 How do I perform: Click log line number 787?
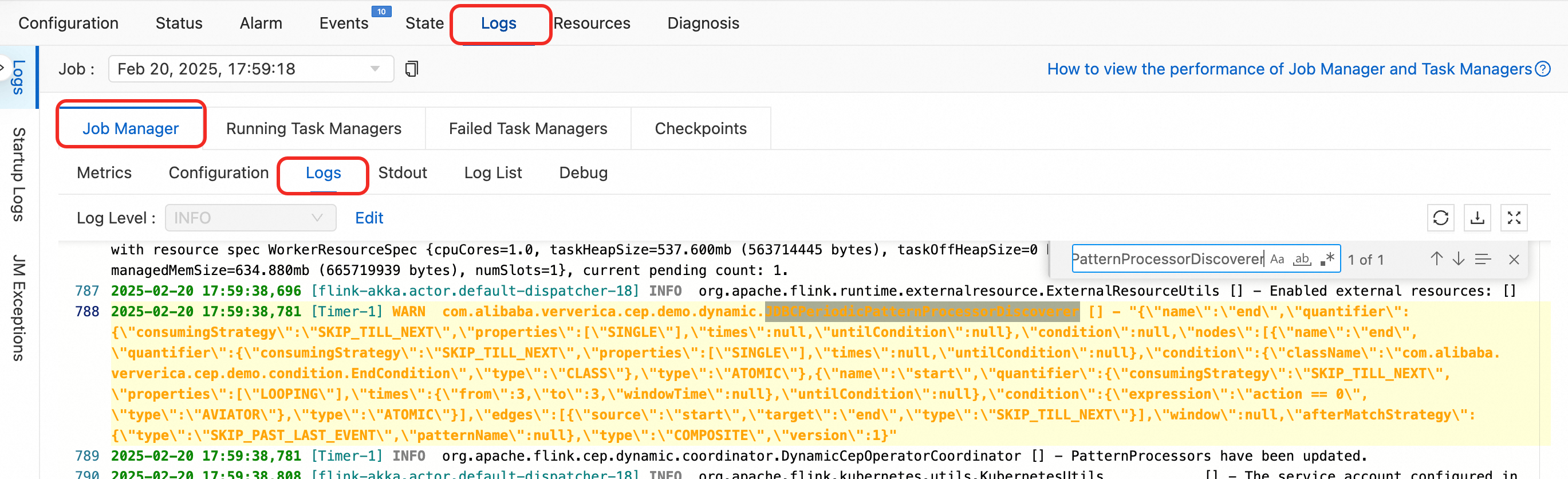coord(87,291)
